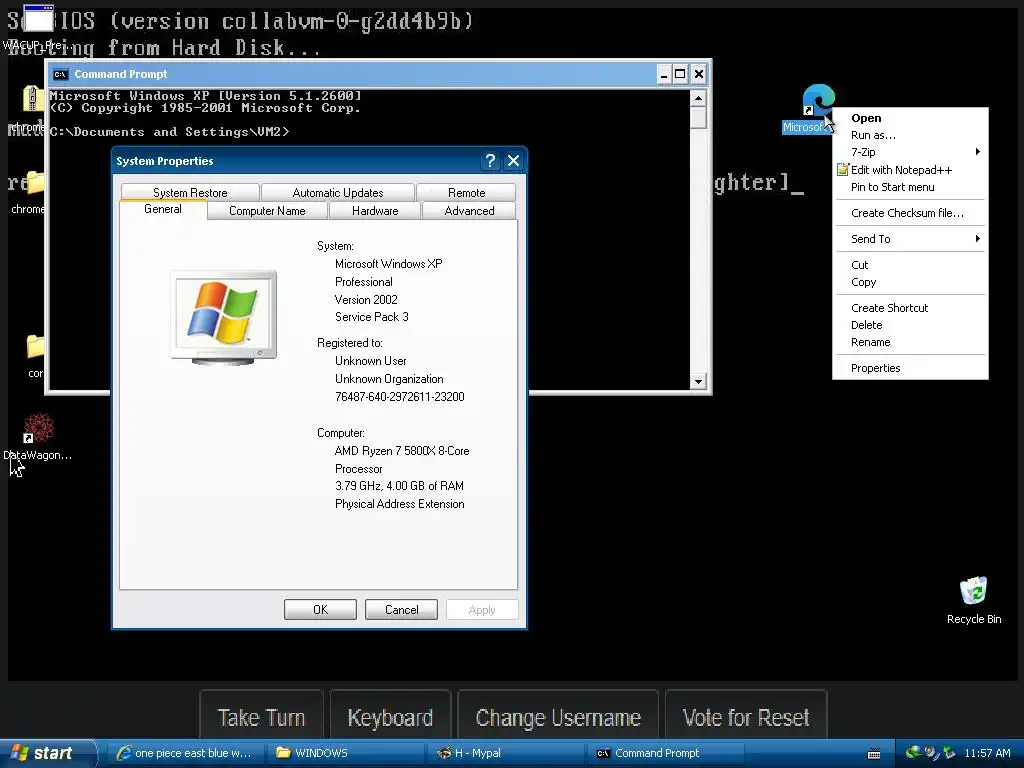The height and width of the screenshot is (768, 1024).
Task: Choose Copy from the context menu
Action: point(910,282)
